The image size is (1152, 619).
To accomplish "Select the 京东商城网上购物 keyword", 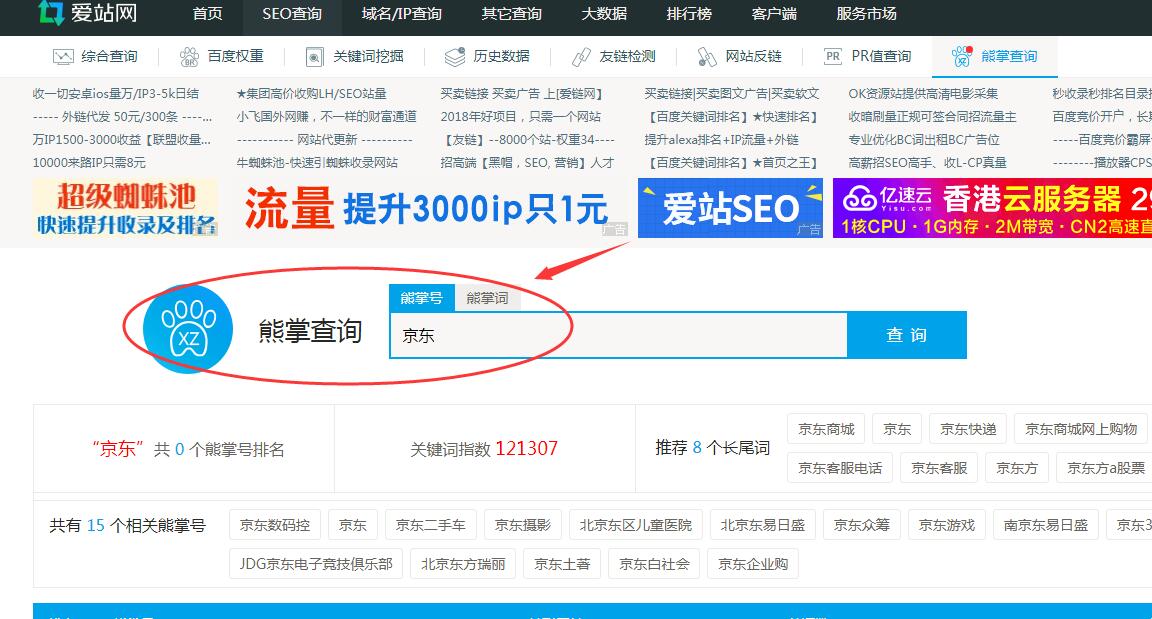I will pyautogui.click(x=1081, y=429).
